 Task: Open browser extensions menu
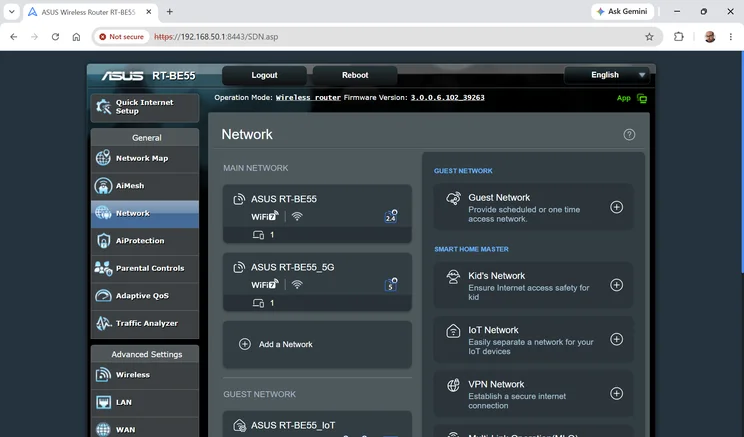point(679,37)
